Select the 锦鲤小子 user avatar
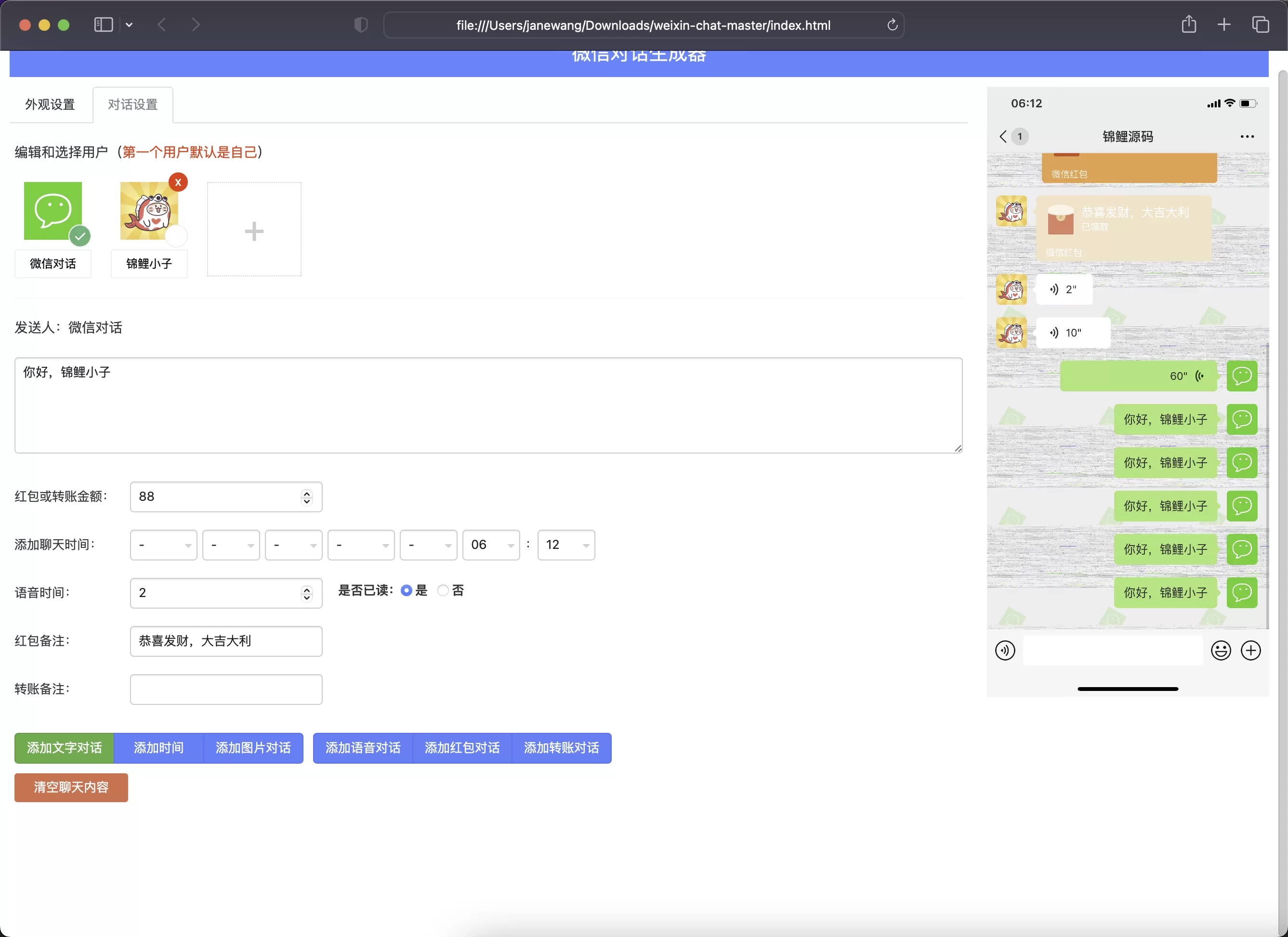 point(149,211)
